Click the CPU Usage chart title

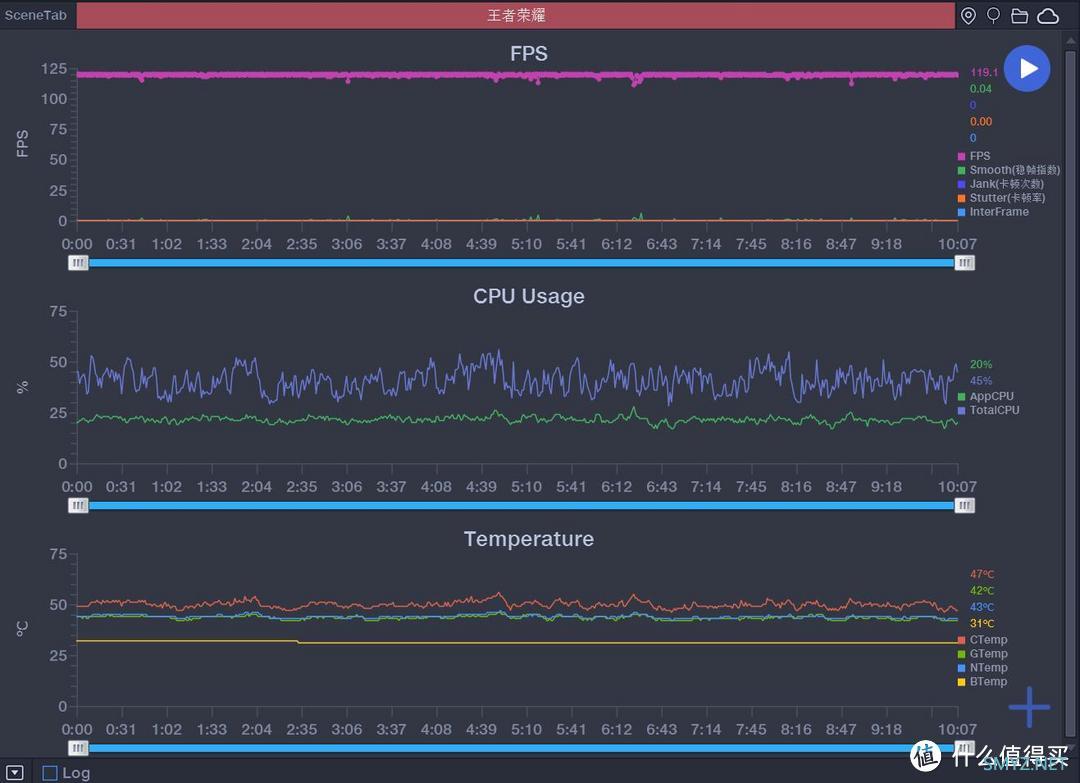pyautogui.click(x=529, y=296)
